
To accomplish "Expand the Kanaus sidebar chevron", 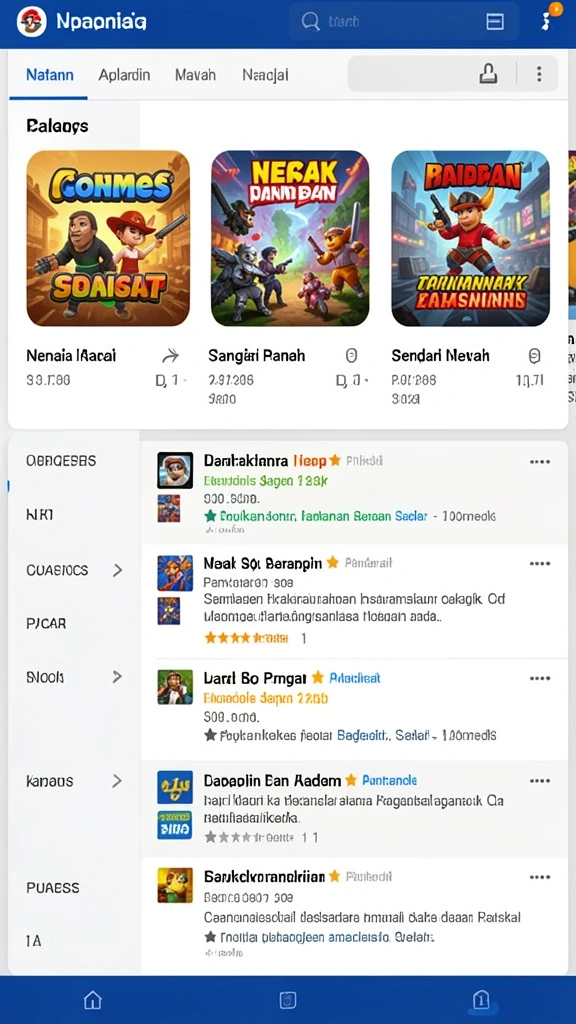I will (x=118, y=780).
